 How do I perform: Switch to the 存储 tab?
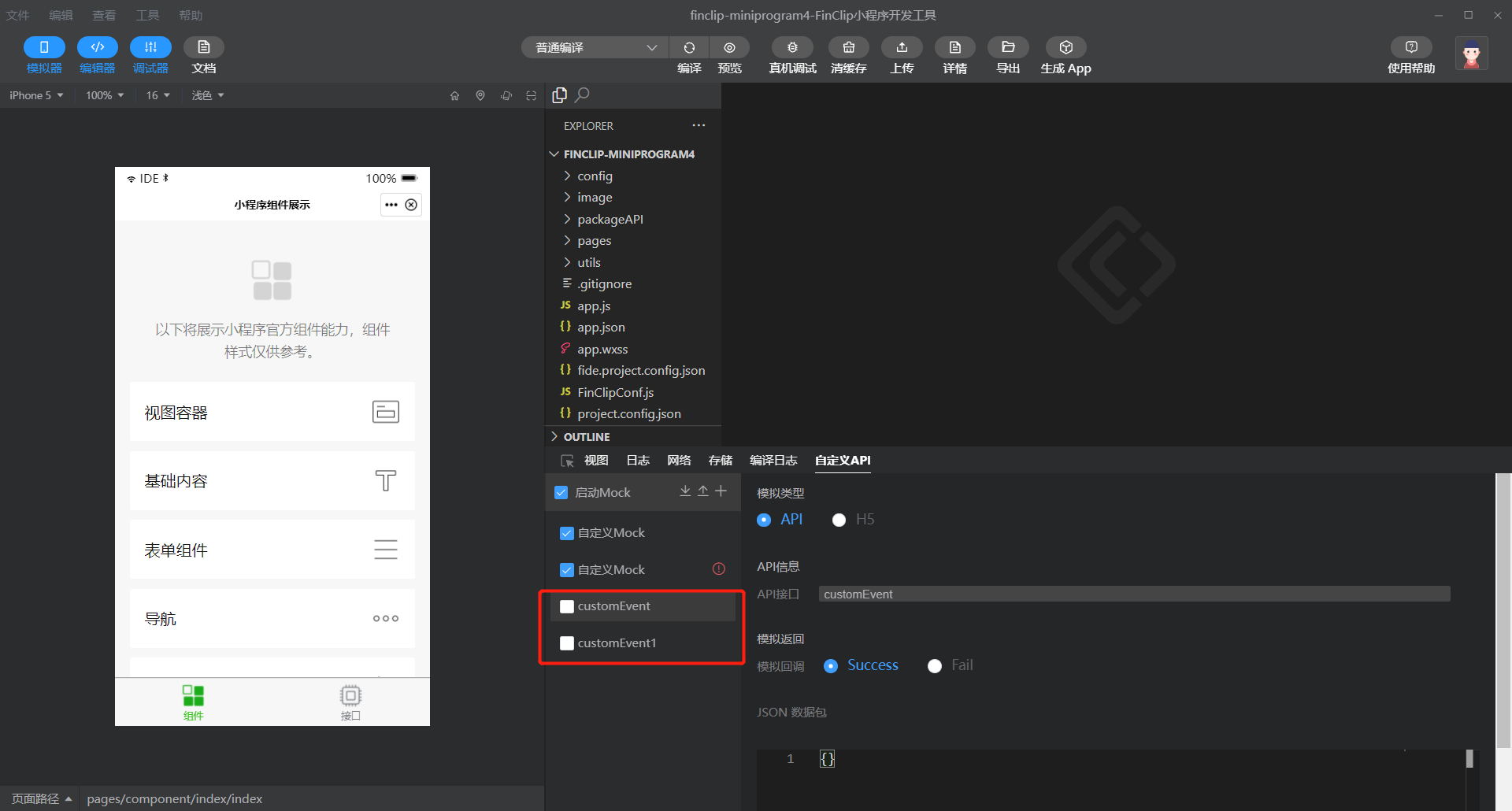tap(720, 461)
